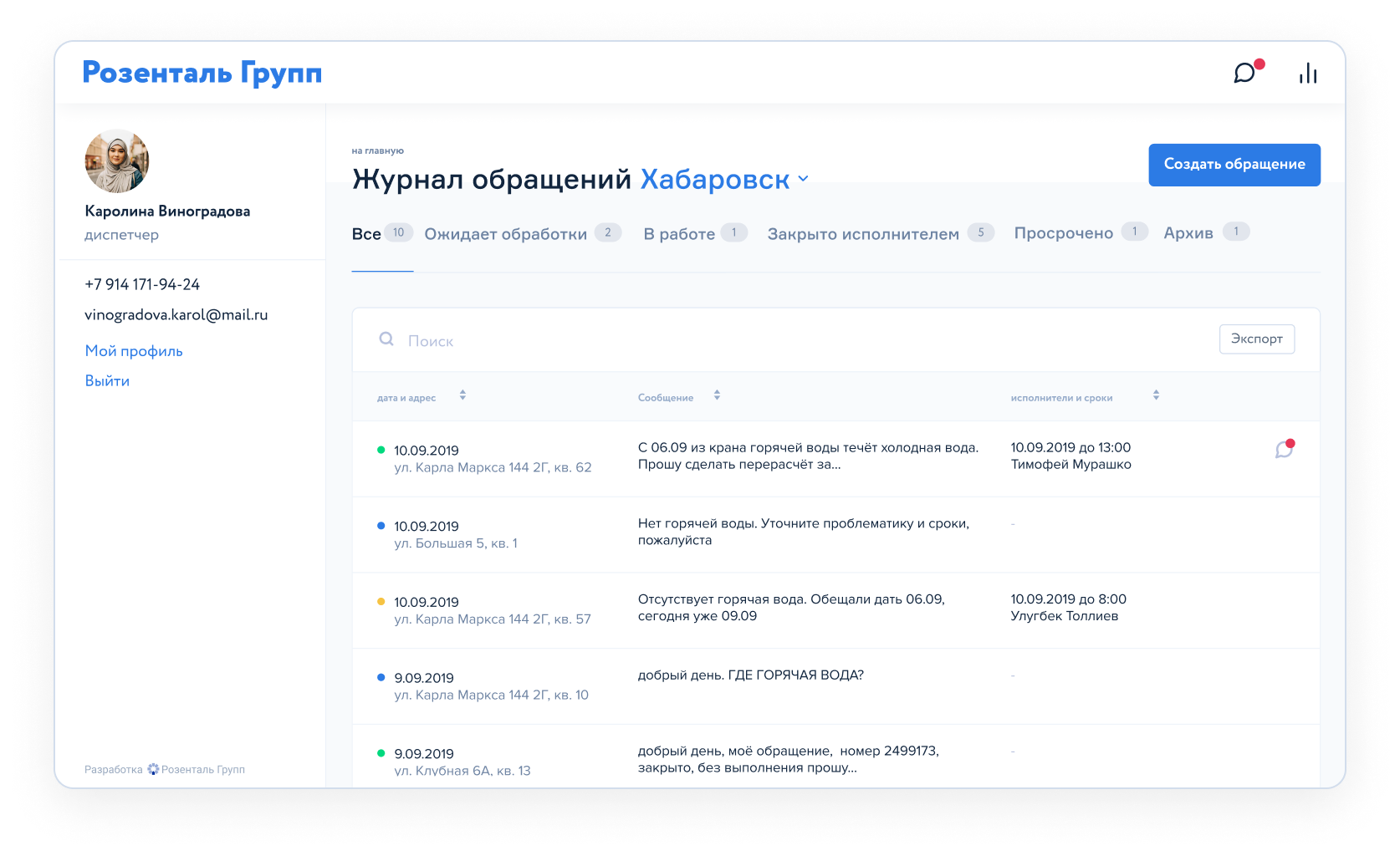Click the yellow status dot on the кв. 57 request
Image resolution: width=1400 pixels, height=856 pixels.
pyautogui.click(x=381, y=599)
